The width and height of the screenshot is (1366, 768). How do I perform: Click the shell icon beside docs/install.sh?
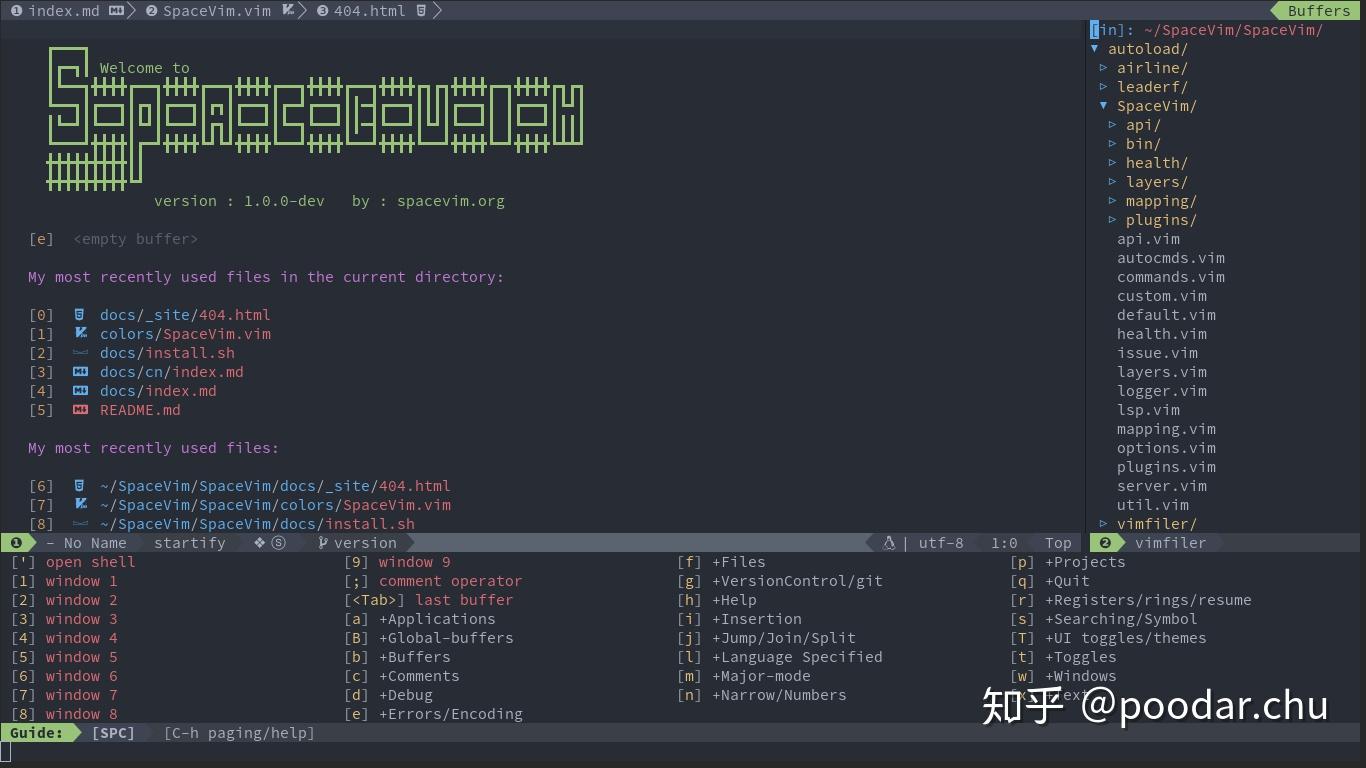click(x=80, y=352)
